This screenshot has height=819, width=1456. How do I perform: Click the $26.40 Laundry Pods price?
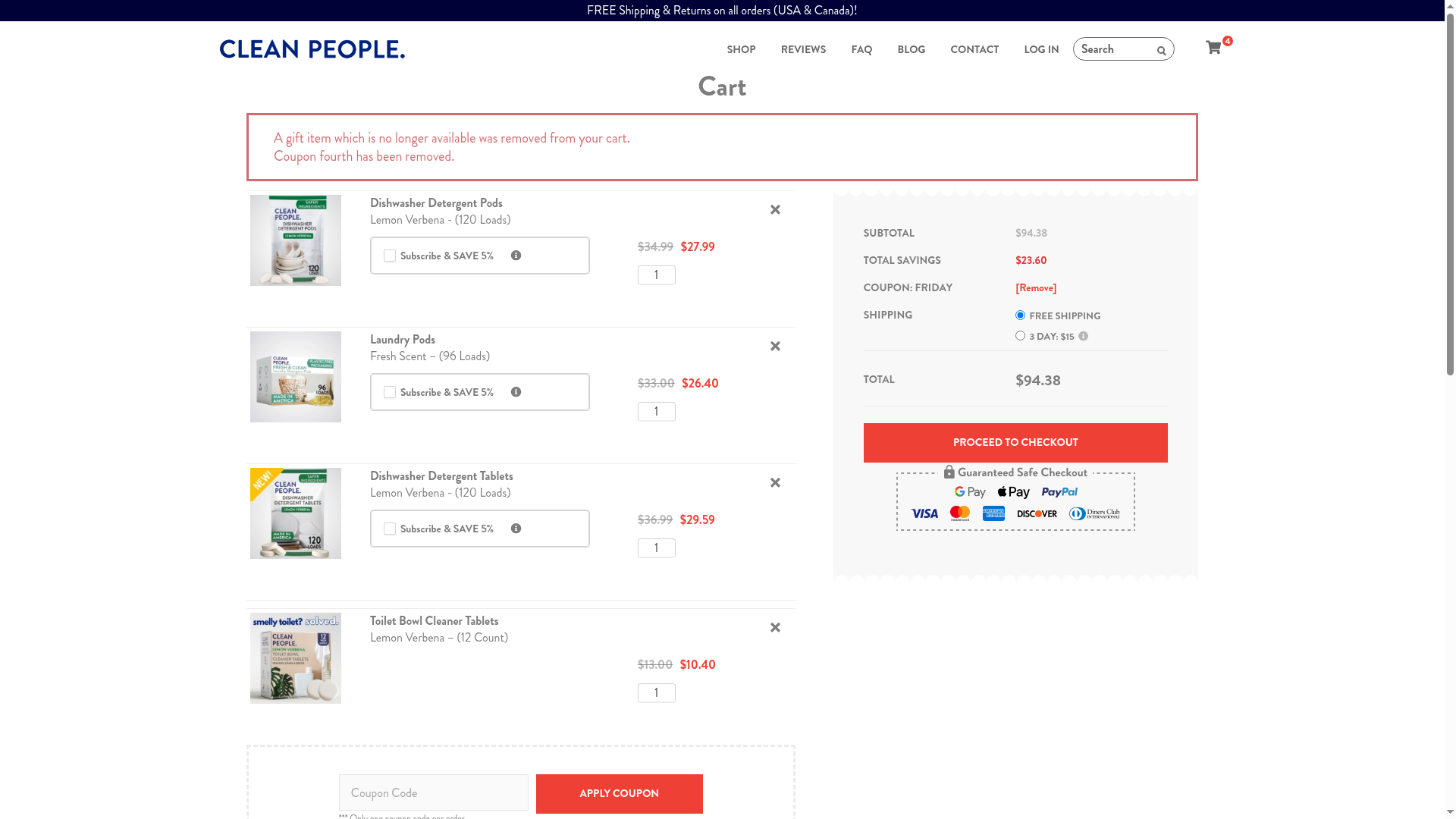click(700, 383)
